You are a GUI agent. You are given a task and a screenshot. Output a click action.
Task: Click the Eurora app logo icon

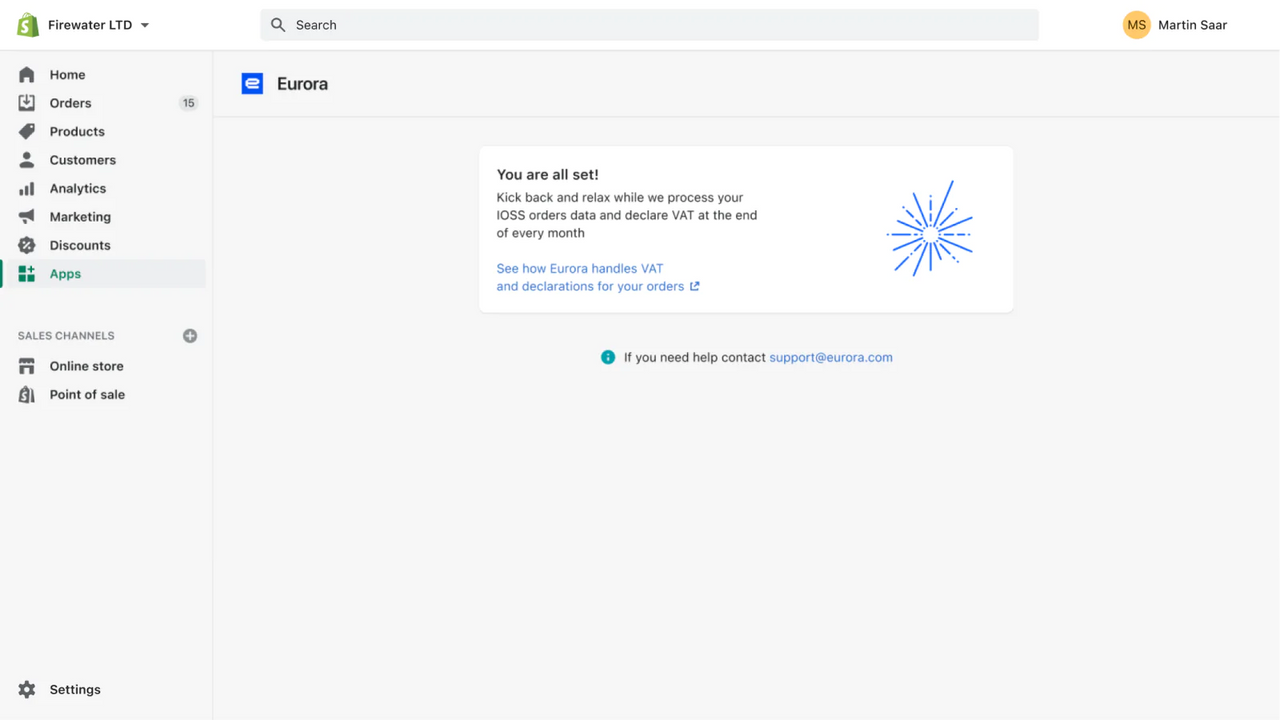[252, 84]
